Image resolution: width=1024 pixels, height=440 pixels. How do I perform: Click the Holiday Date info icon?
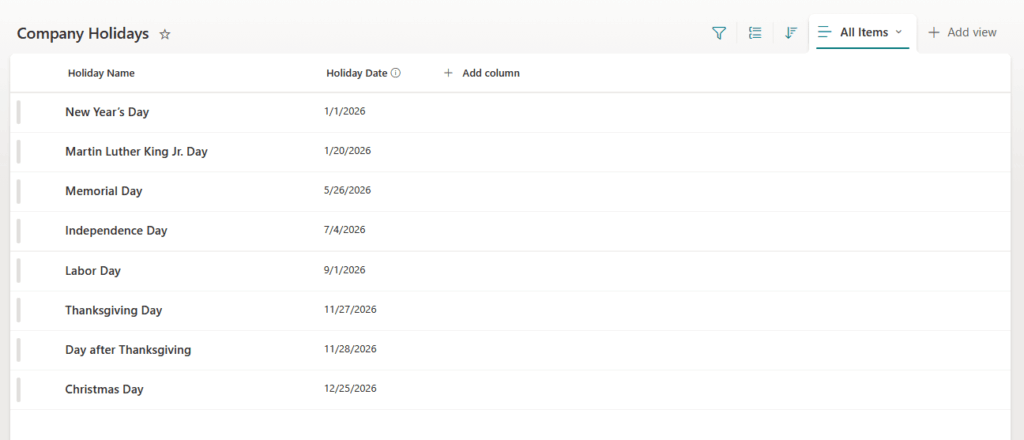coord(395,73)
